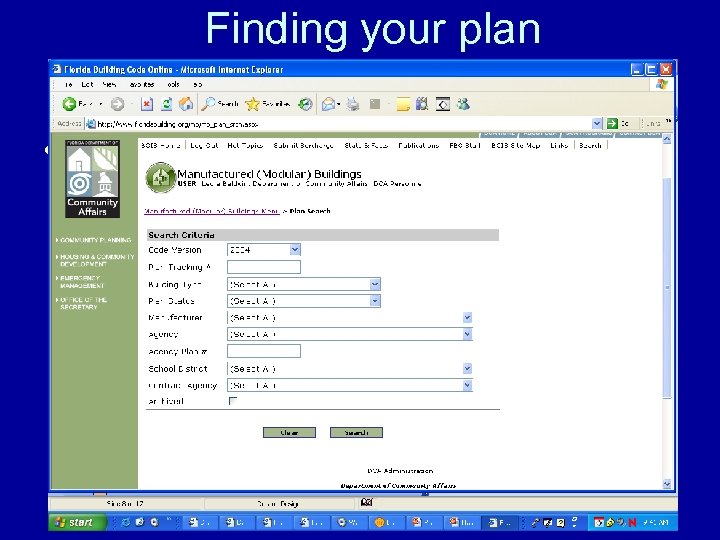Open the Edit menu
720x540 pixels.
[87, 84]
